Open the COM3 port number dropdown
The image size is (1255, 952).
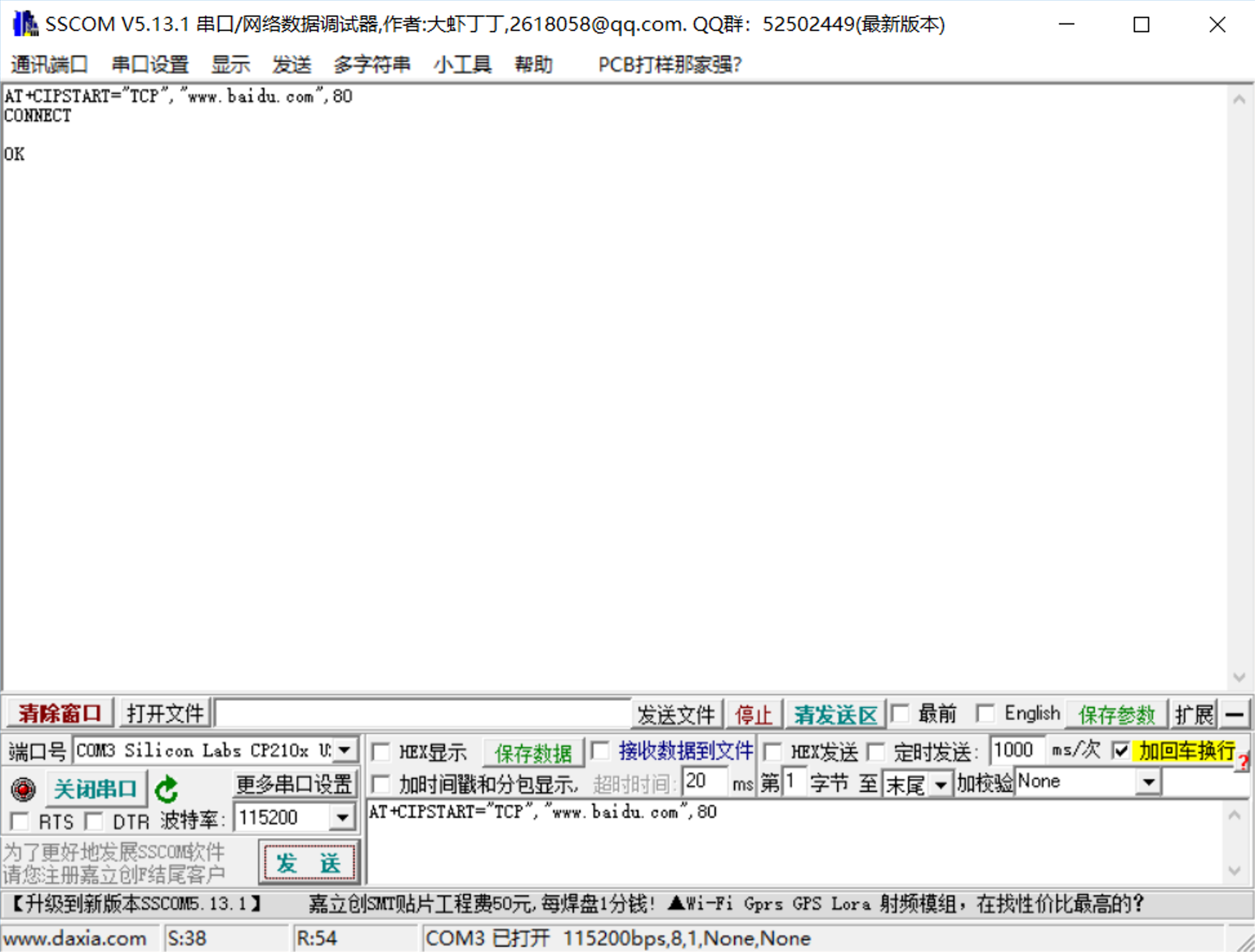coord(345,750)
